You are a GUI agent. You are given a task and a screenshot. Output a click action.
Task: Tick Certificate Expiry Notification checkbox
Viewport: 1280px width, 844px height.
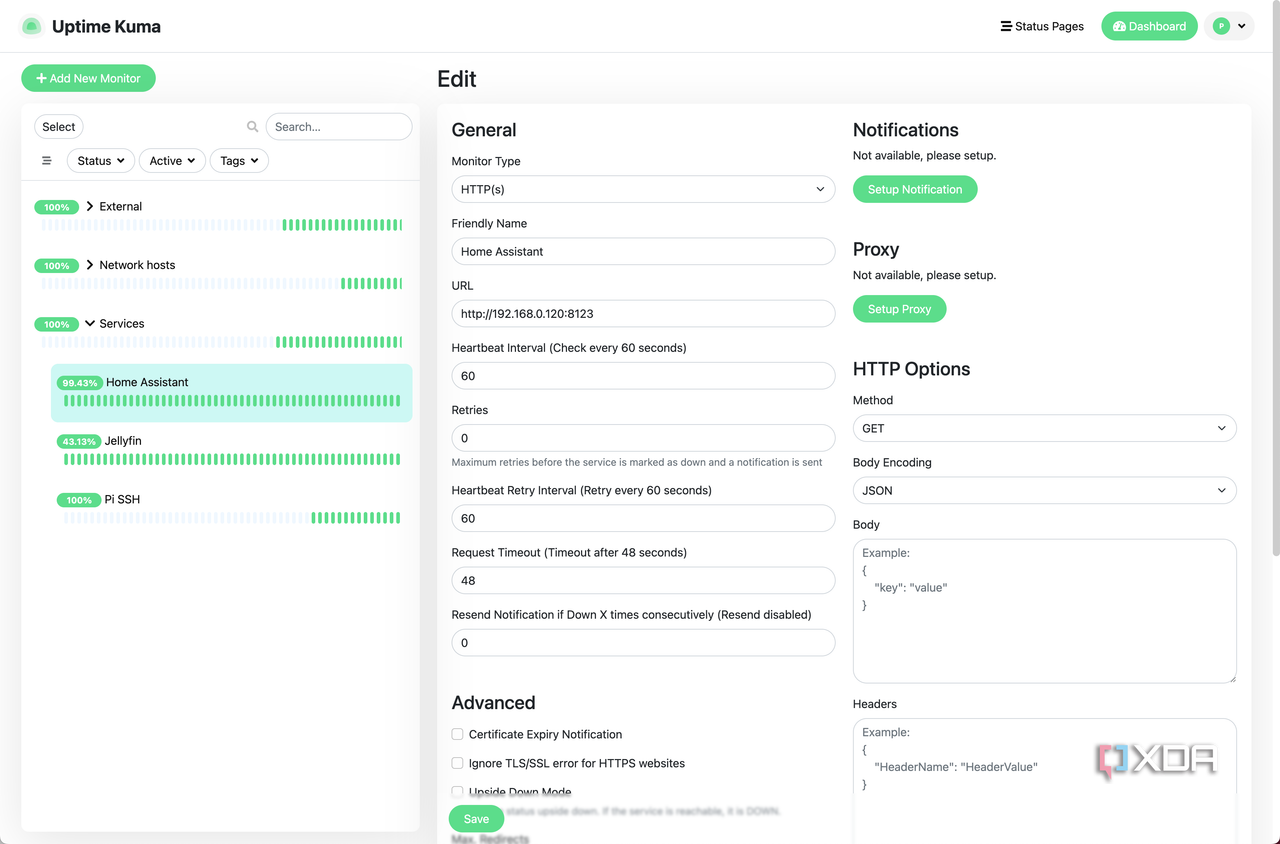(x=457, y=734)
